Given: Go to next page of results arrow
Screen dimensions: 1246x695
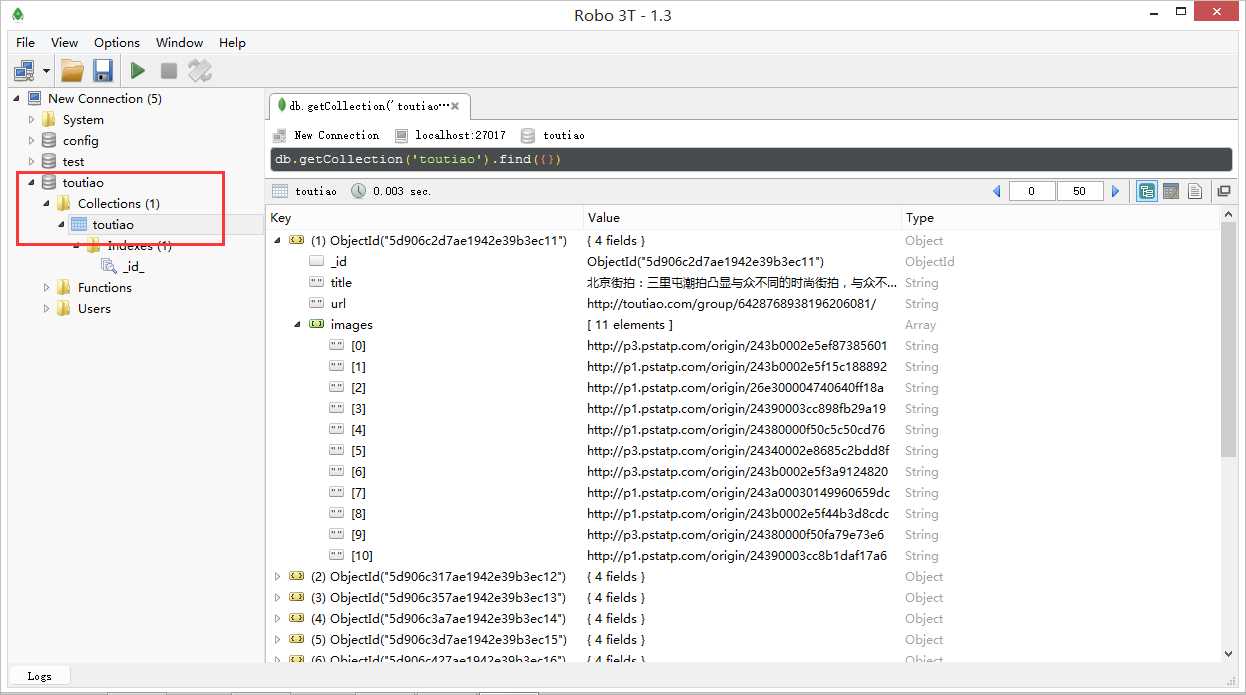Looking at the screenshot, I should click(1116, 191).
